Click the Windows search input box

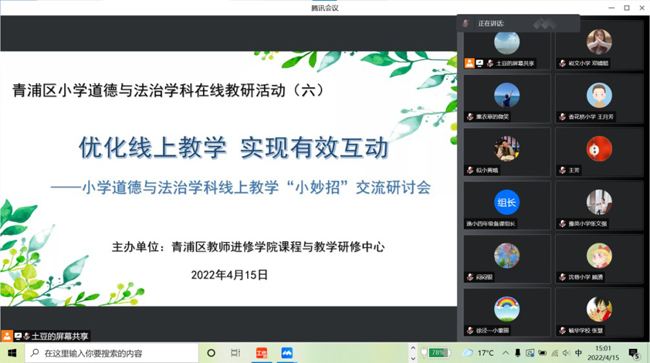click(x=112, y=353)
